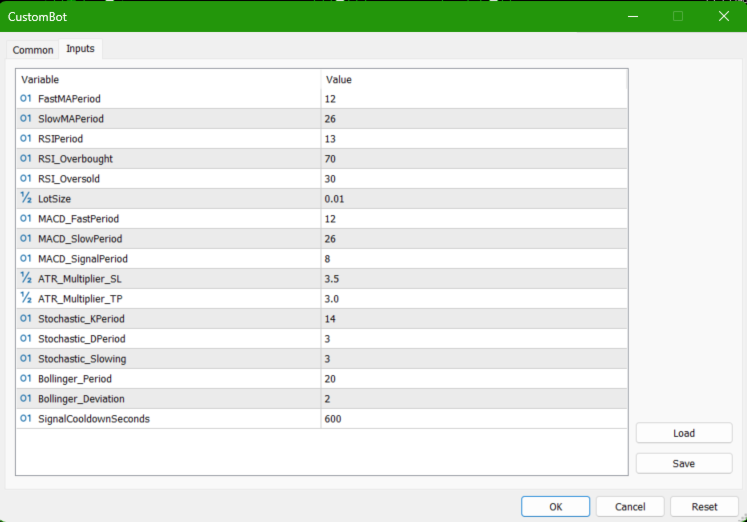Edit the FastMAPeriod value 12
Image resolution: width=747 pixels, height=522 pixels.
[474, 99]
